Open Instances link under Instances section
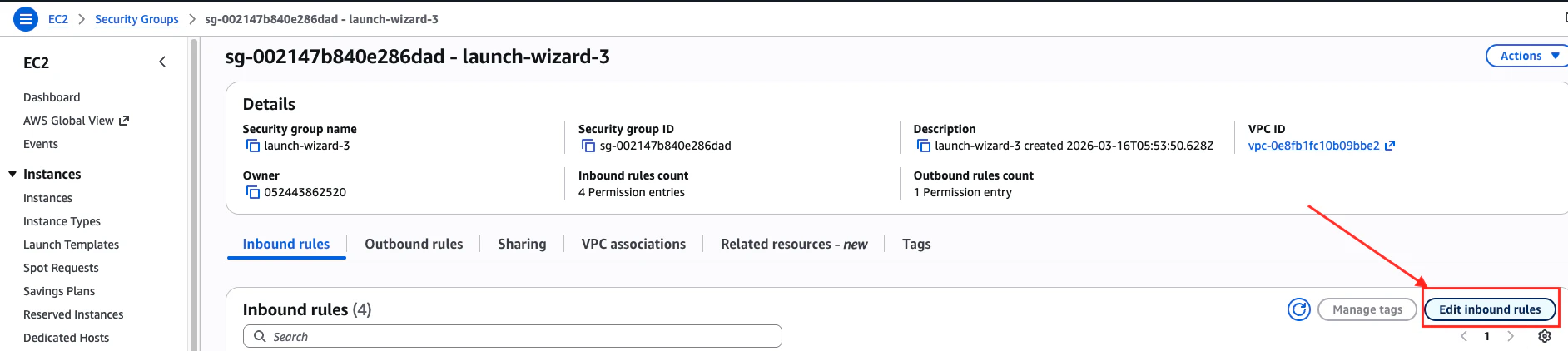 [47, 198]
